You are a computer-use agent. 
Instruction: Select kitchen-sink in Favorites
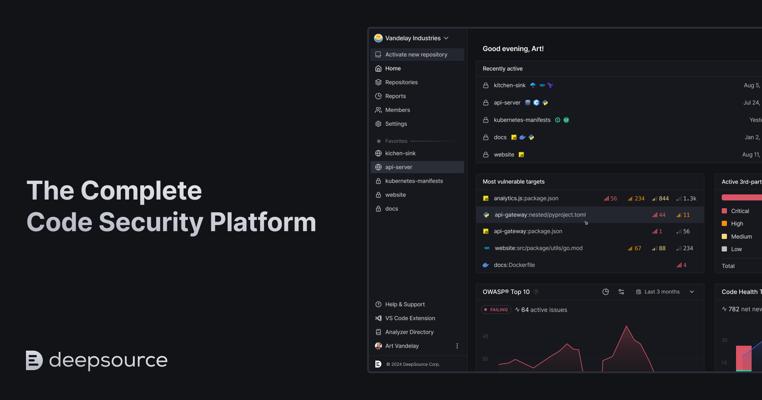click(x=400, y=154)
